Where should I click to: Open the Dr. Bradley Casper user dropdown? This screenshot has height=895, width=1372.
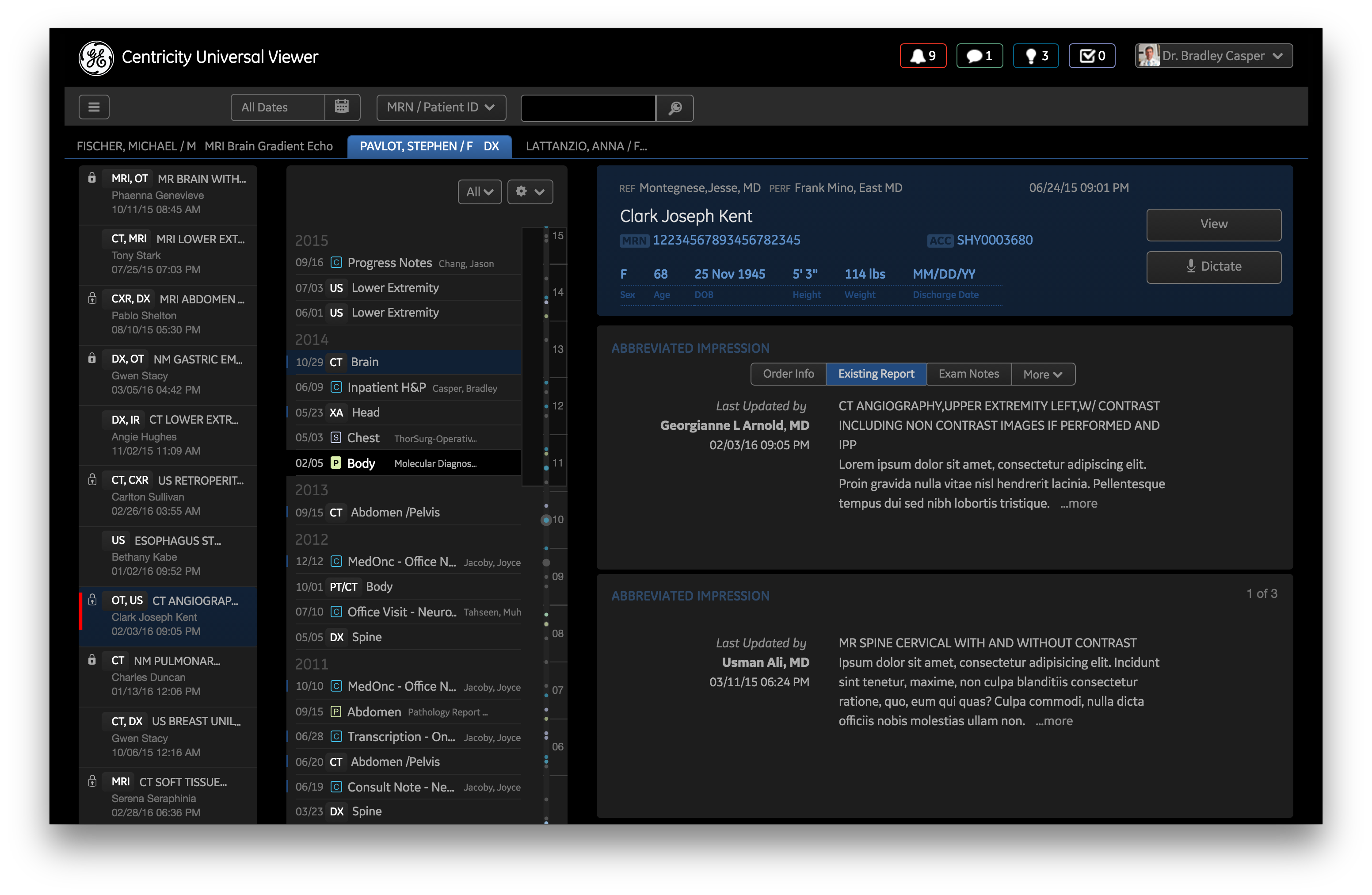coord(1214,56)
